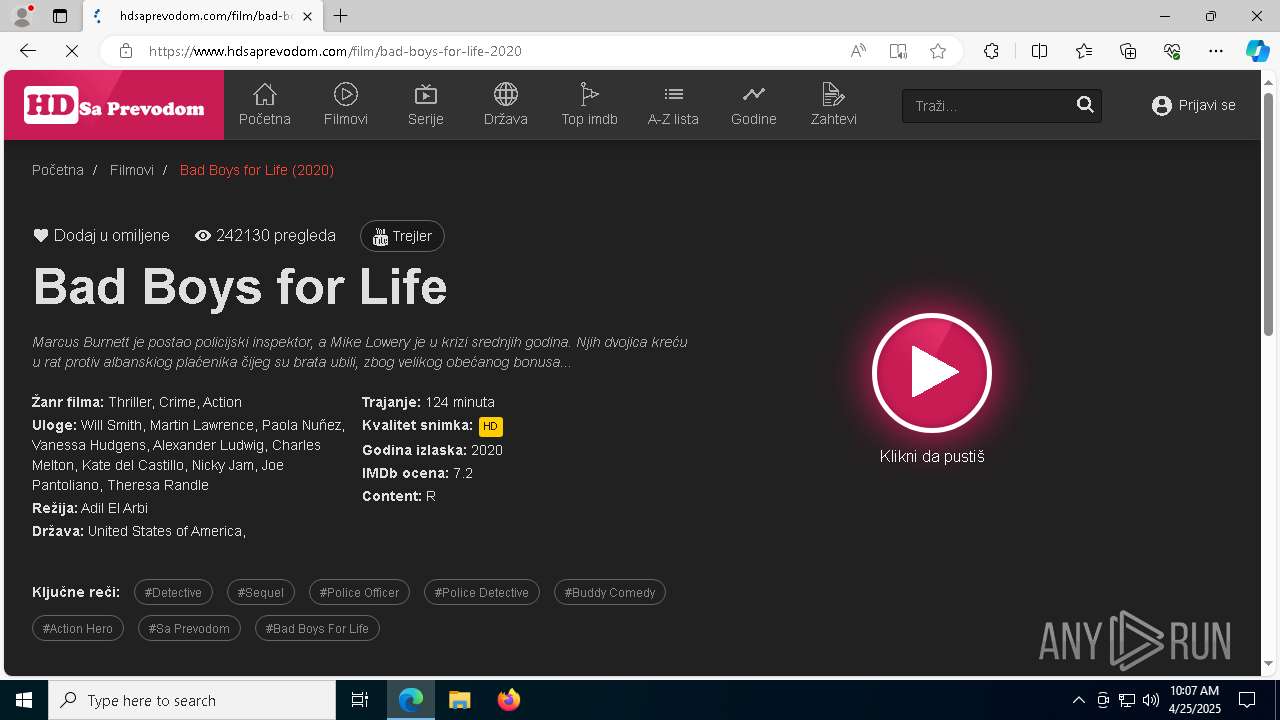
Task: Click the #Sequel keyword tag
Action: (x=261, y=592)
